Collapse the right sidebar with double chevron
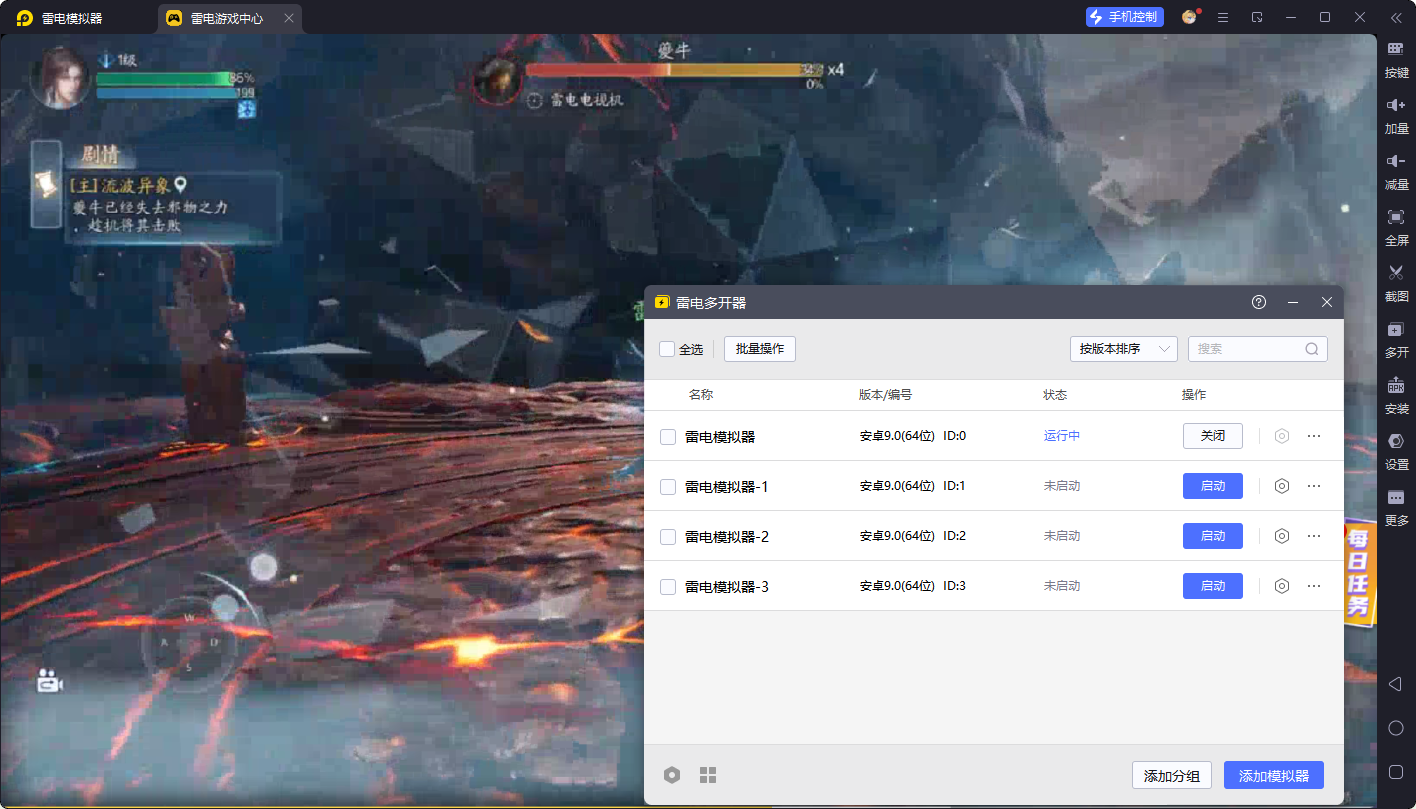 click(1396, 17)
